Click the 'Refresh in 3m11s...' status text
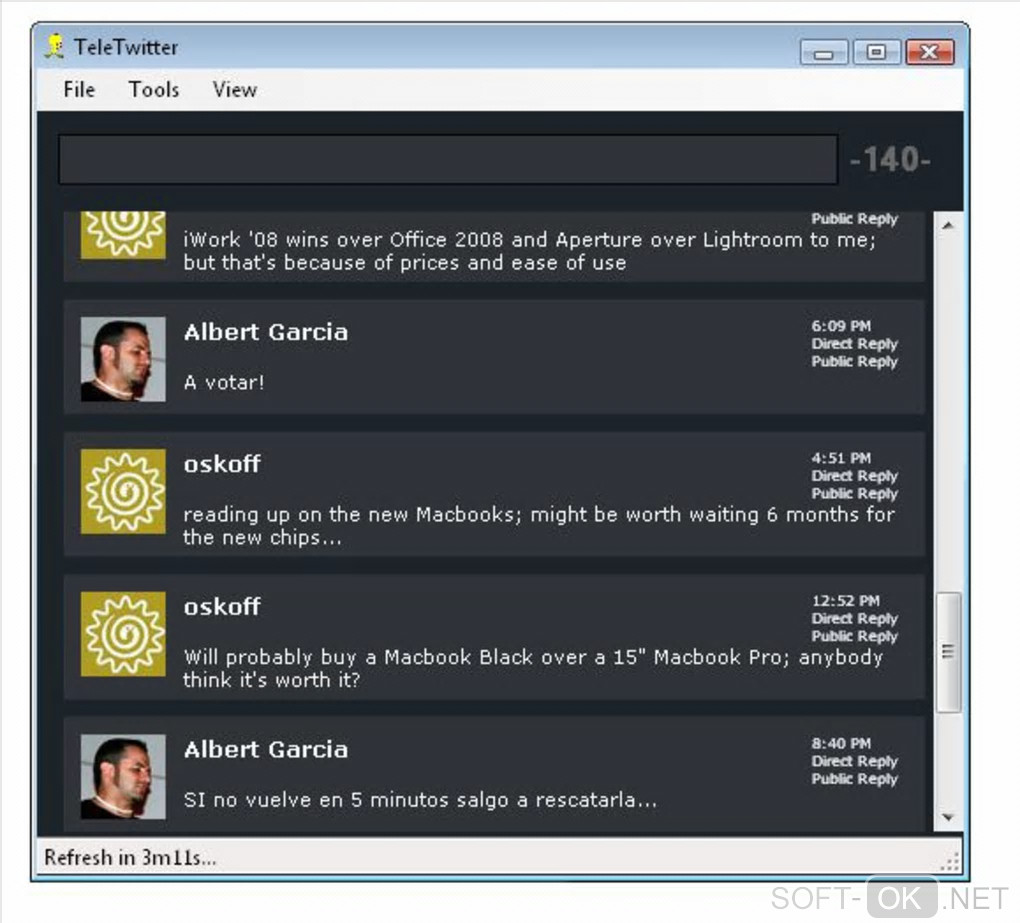Screen dimensions: 1020x923 click(130, 857)
